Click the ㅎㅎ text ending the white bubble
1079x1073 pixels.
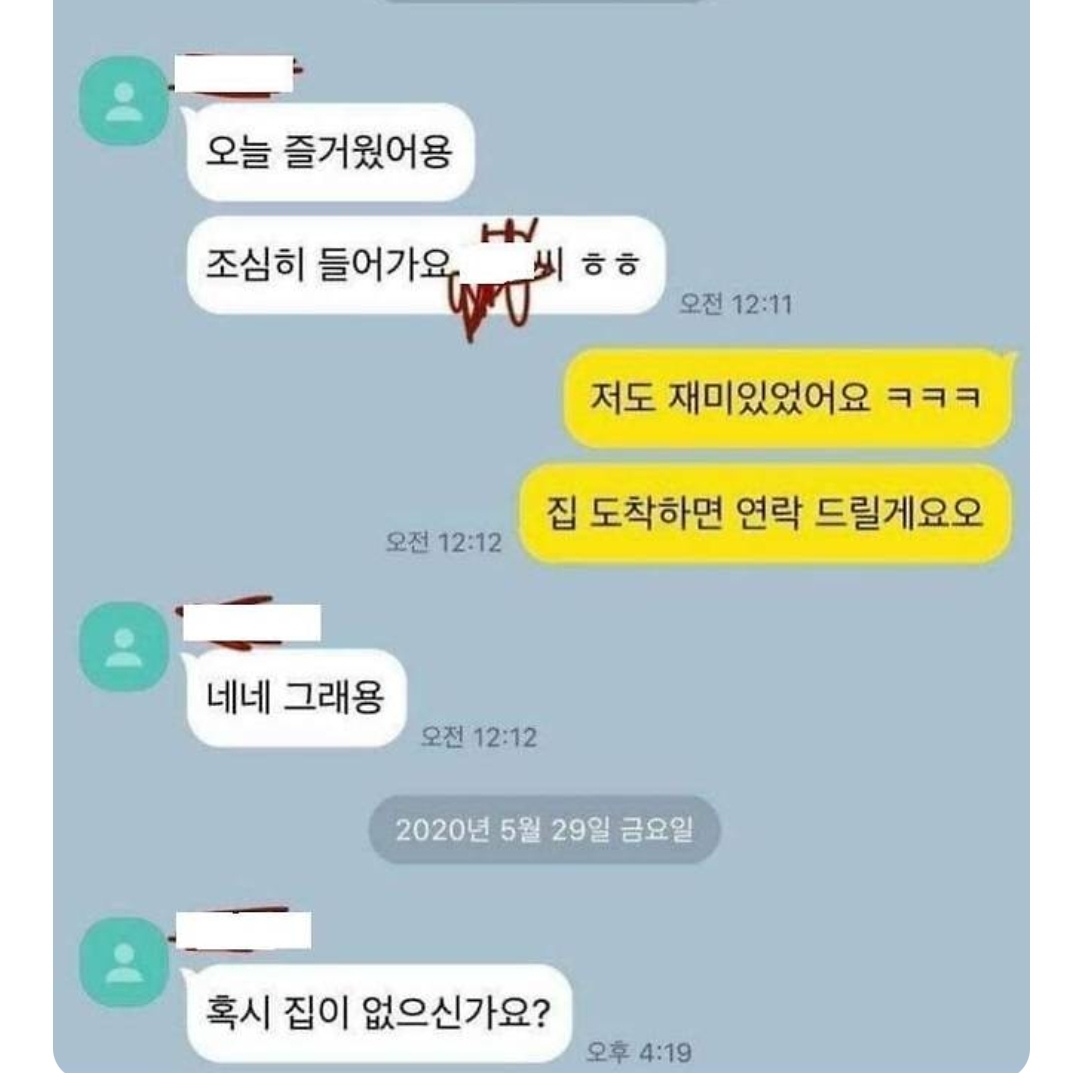click(x=611, y=265)
